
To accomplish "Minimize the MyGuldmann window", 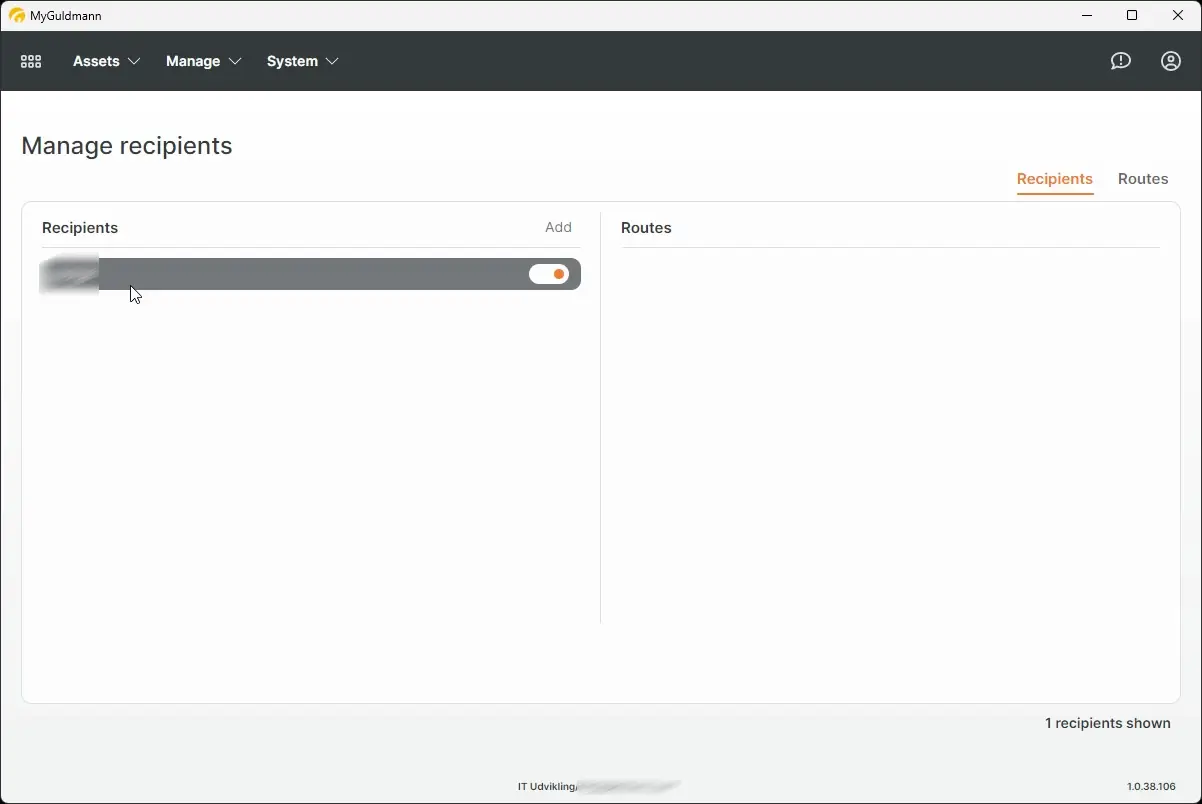I will pyautogui.click(x=1086, y=15).
